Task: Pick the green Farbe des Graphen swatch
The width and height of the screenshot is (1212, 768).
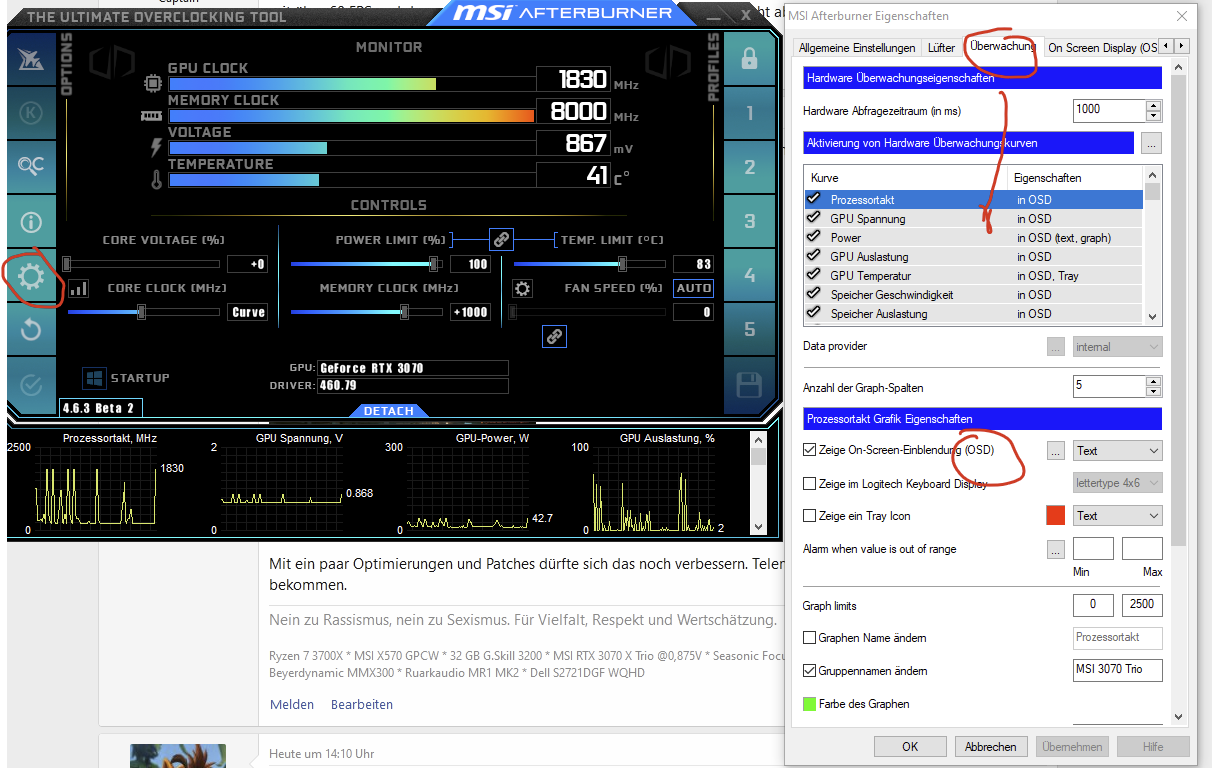Action: click(x=810, y=704)
